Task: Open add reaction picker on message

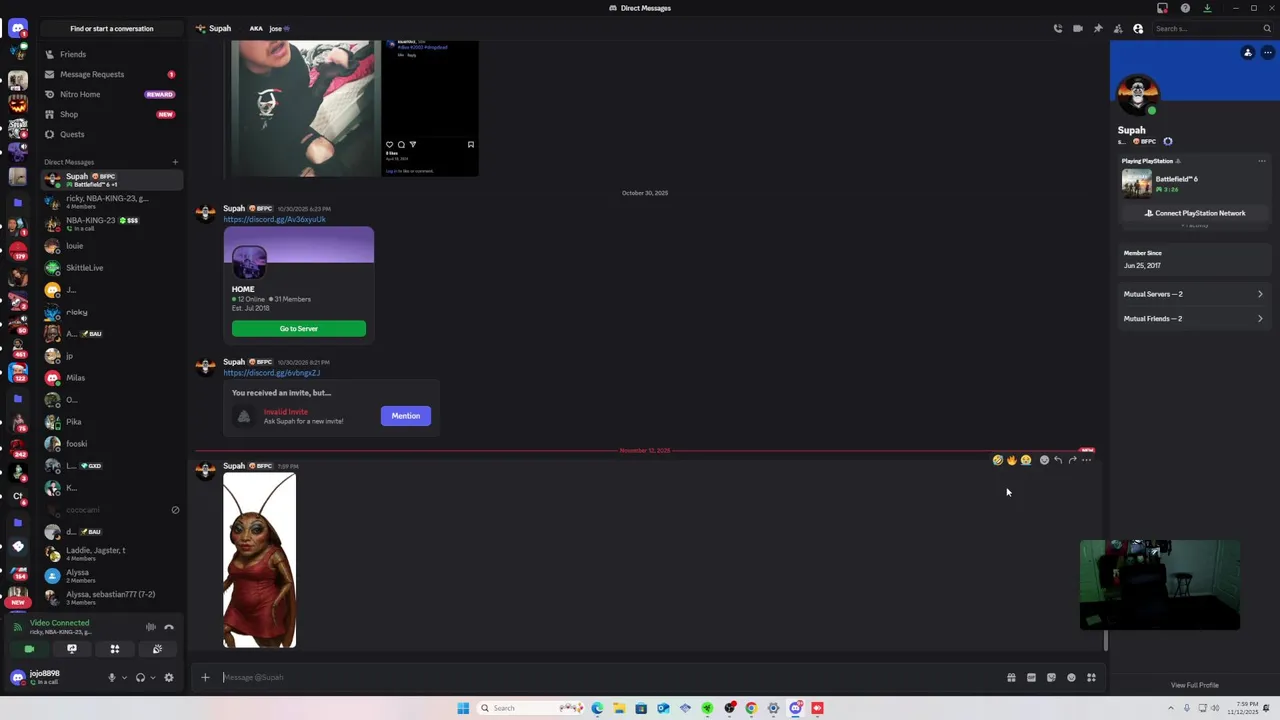Action: [x=1044, y=460]
